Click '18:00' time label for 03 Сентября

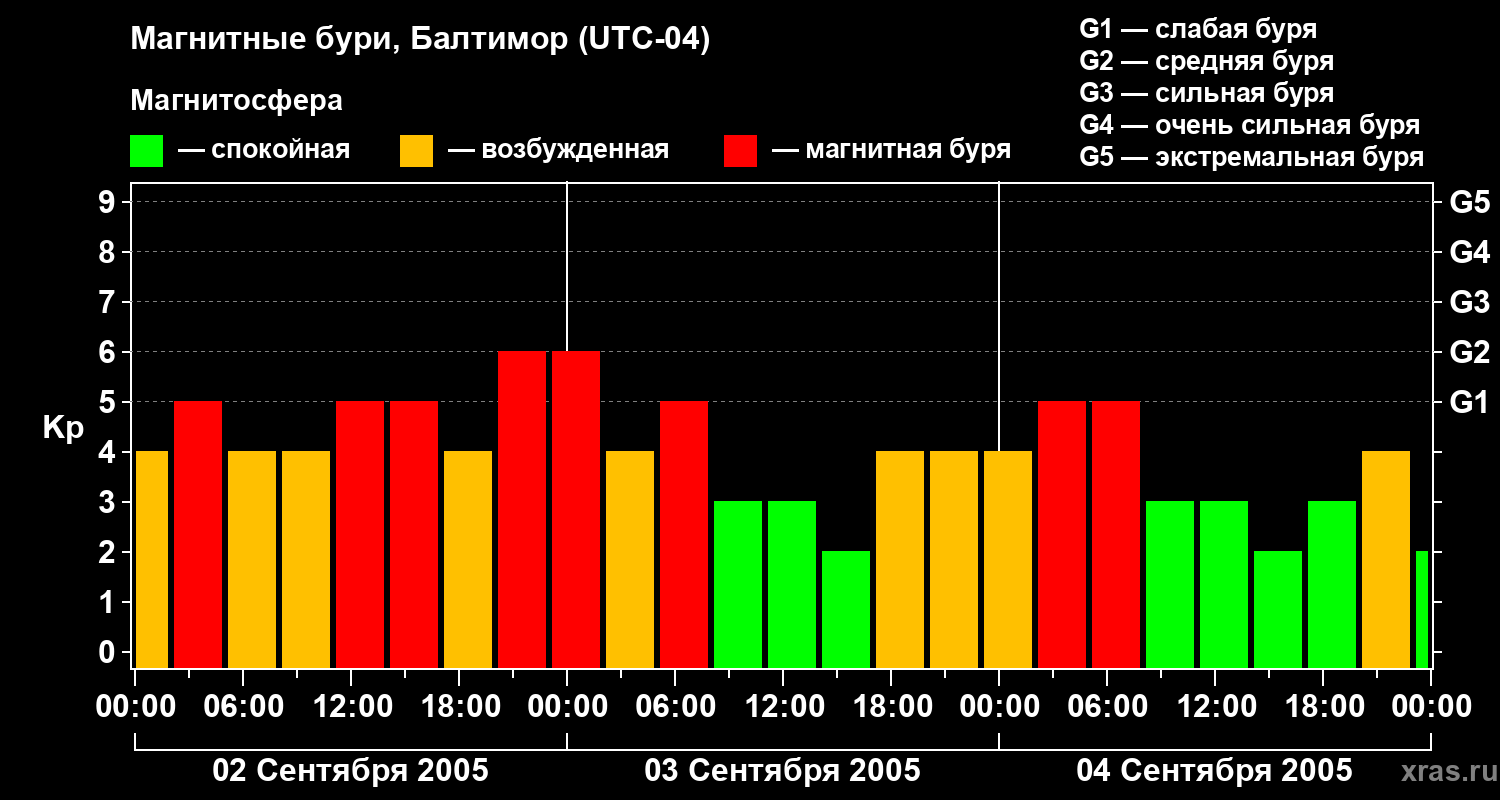(891, 707)
